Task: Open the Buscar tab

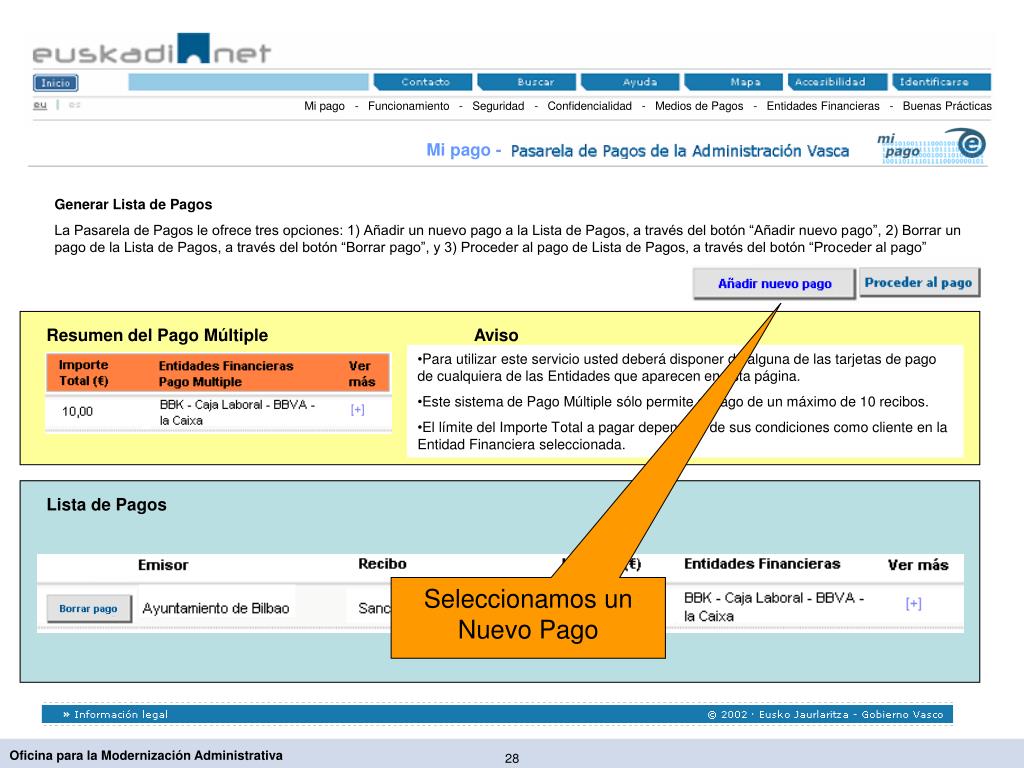Action: pyautogui.click(x=527, y=82)
